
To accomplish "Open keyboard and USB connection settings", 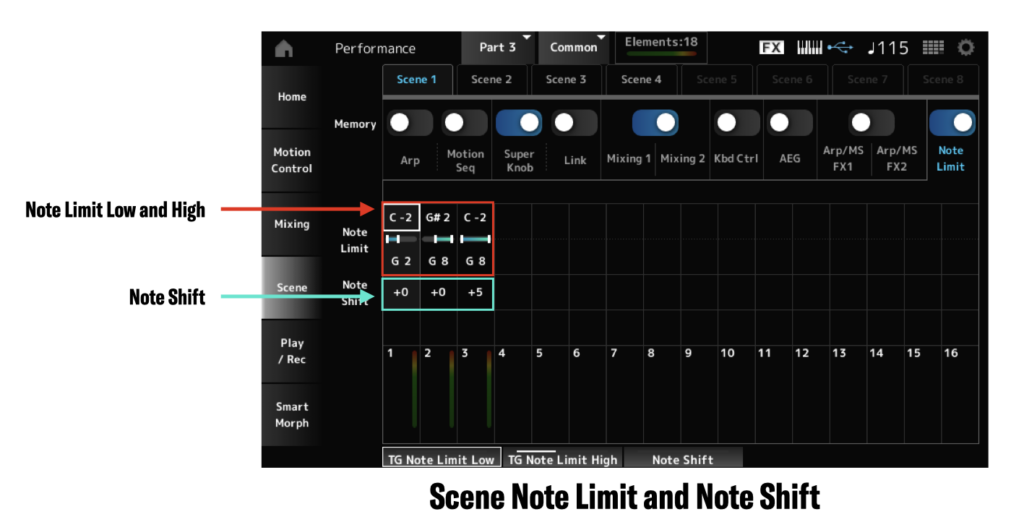I will (824, 48).
